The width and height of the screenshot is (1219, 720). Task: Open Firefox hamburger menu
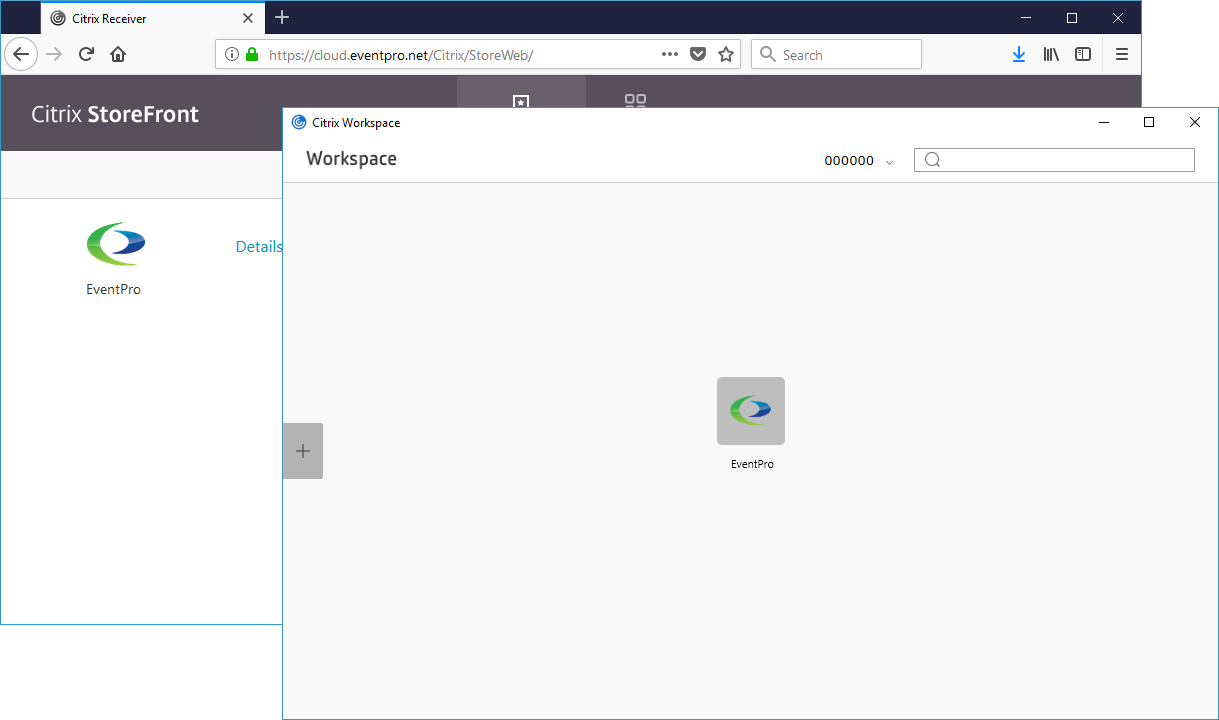click(x=1122, y=54)
